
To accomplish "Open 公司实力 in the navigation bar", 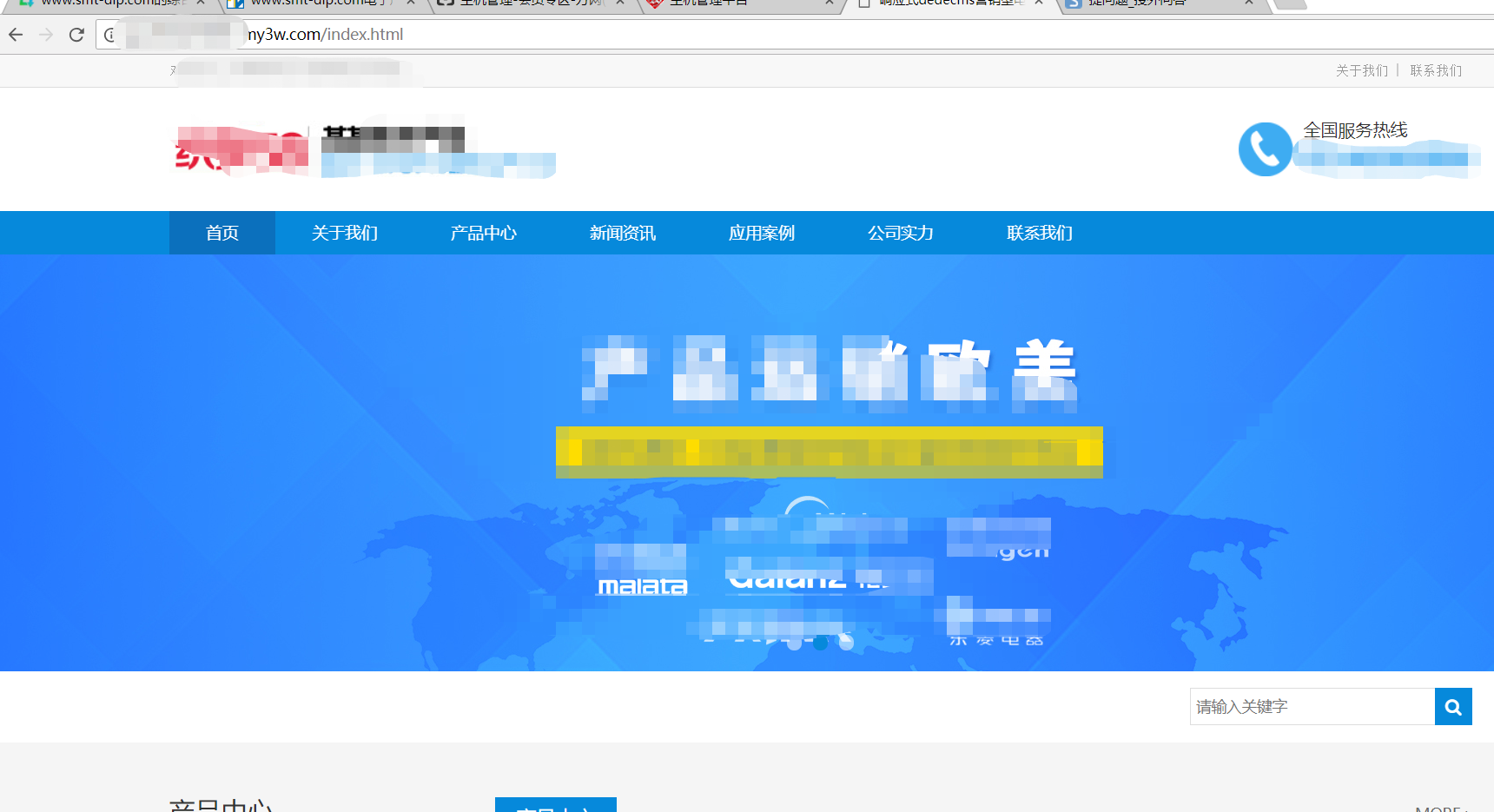I will point(900,233).
